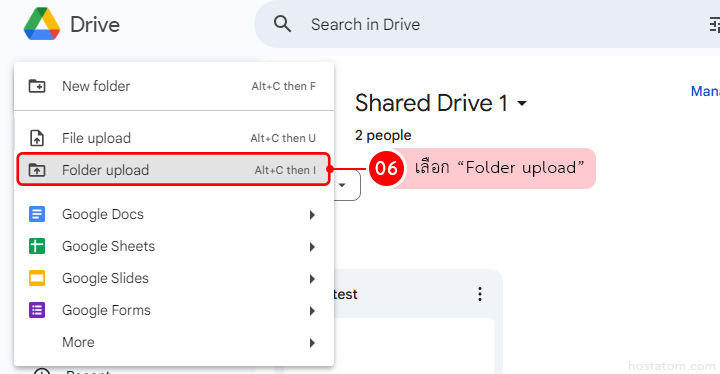Click the green Google Sheets icon
The width and height of the screenshot is (720, 374).
coord(37,246)
